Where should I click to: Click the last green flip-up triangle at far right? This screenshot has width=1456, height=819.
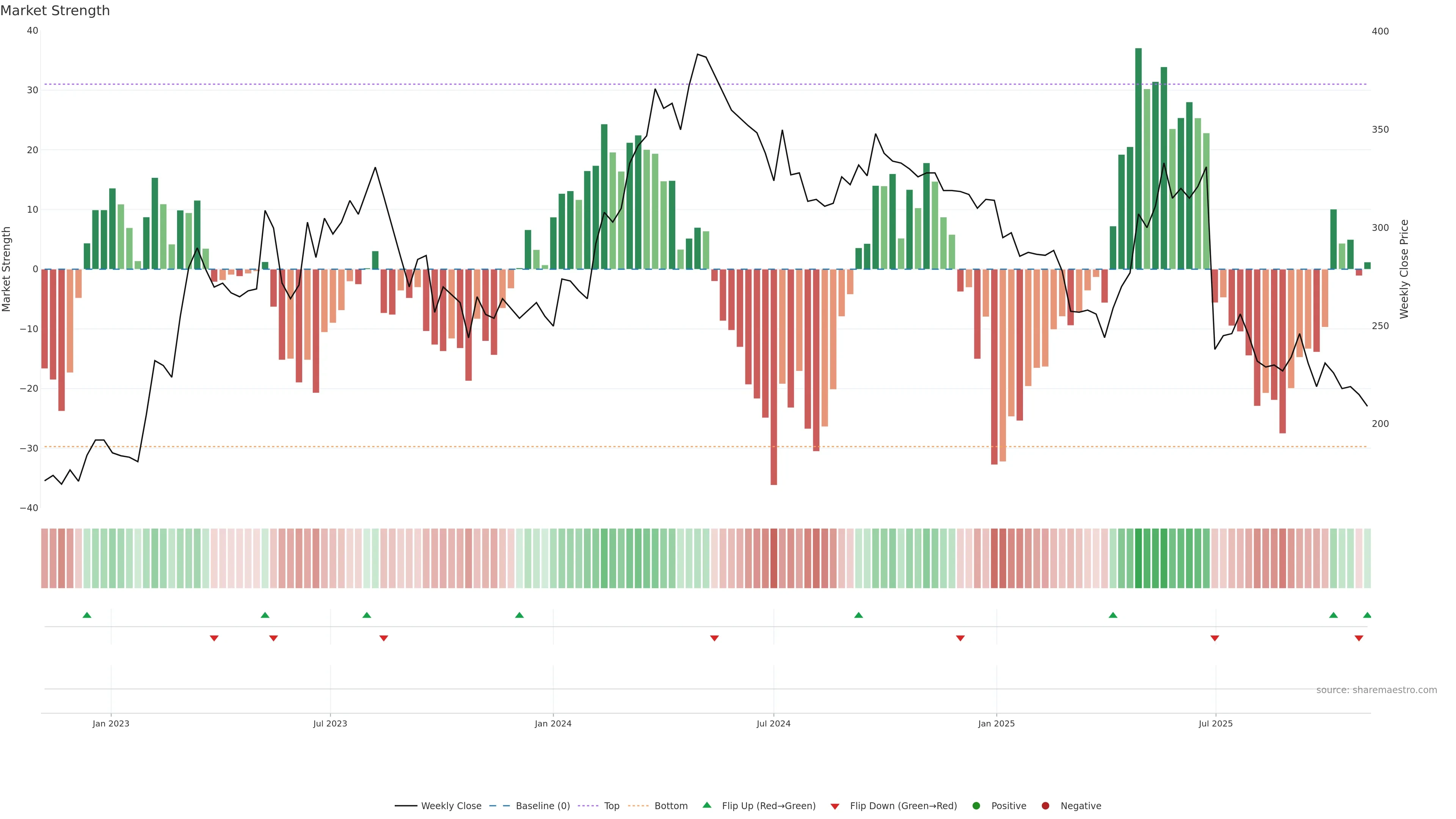click(1367, 615)
